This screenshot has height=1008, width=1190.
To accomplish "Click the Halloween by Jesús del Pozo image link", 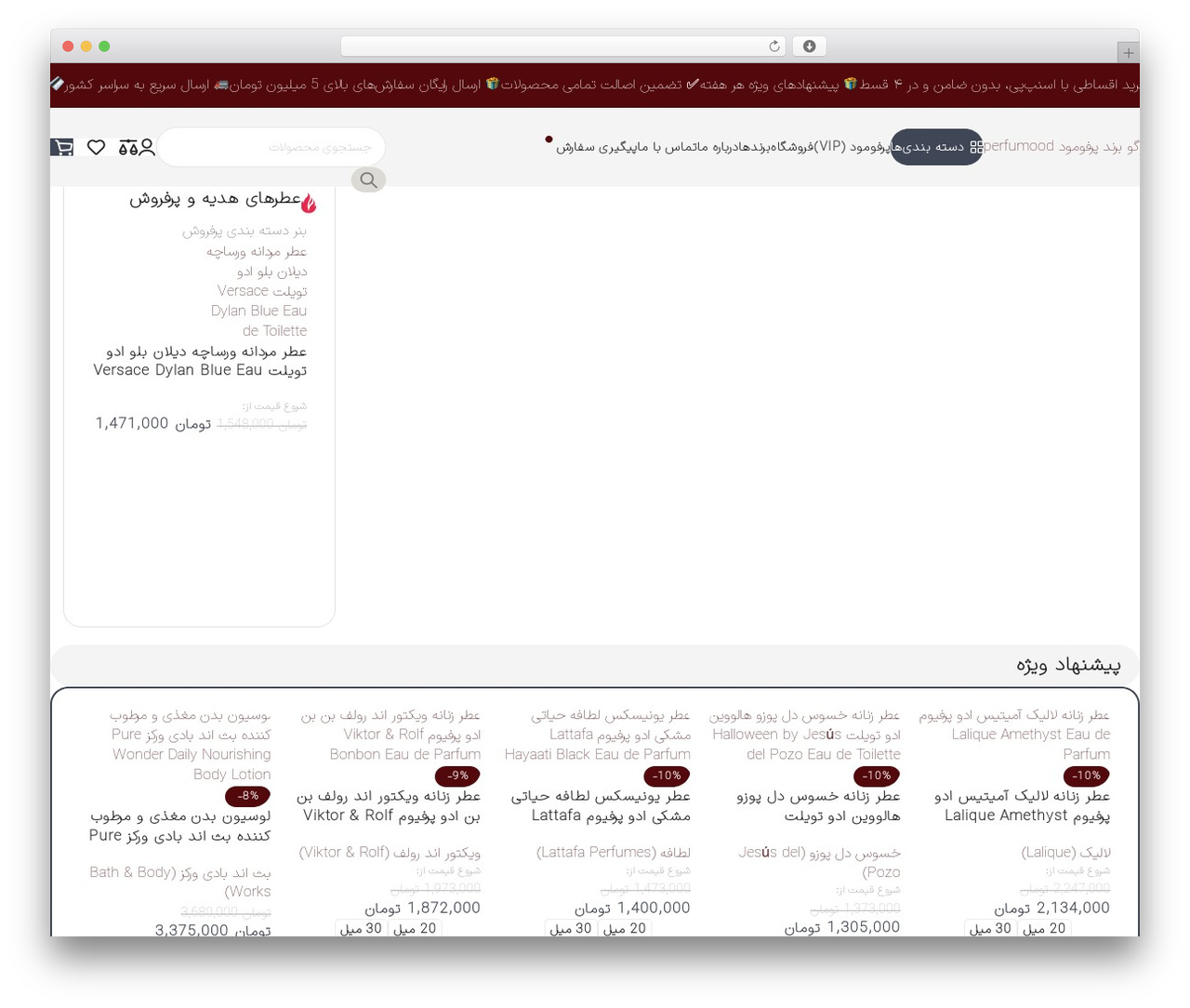I will tap(805, 735).
